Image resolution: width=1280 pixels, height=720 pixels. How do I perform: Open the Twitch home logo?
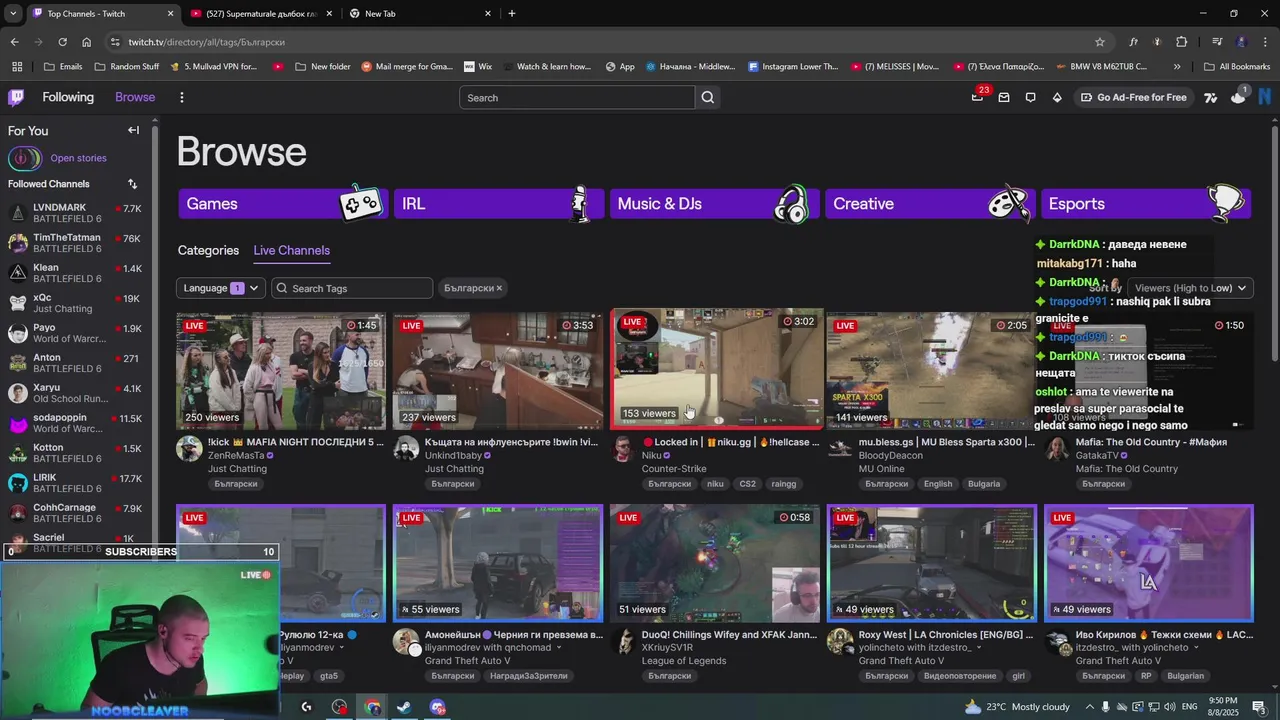click(x=16, y=97)
